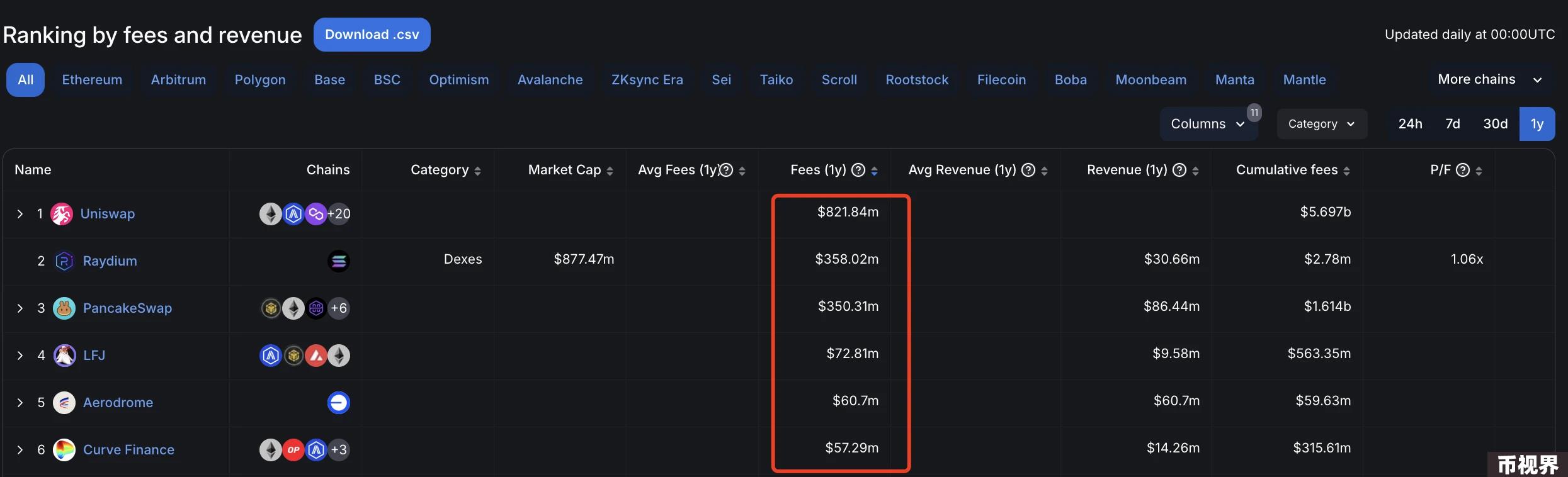Click the Uniswap protocol logo icon
Screen dimensions: 1568x477
(x=62, y=214)
